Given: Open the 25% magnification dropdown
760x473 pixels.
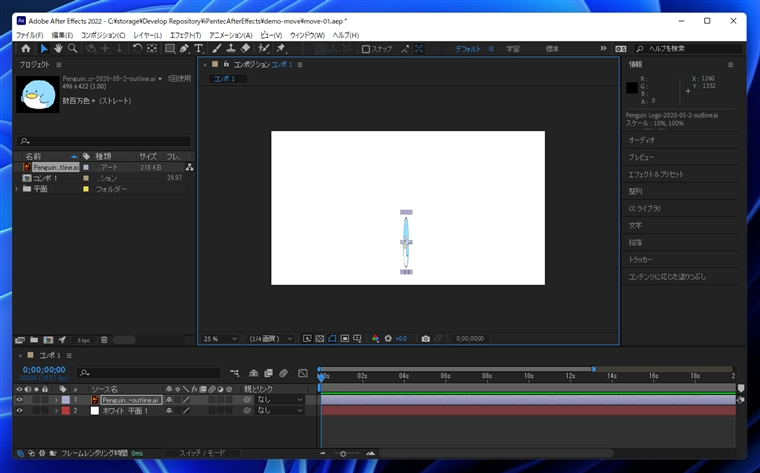Looking at the screenshot, I should tap(220, 339).
